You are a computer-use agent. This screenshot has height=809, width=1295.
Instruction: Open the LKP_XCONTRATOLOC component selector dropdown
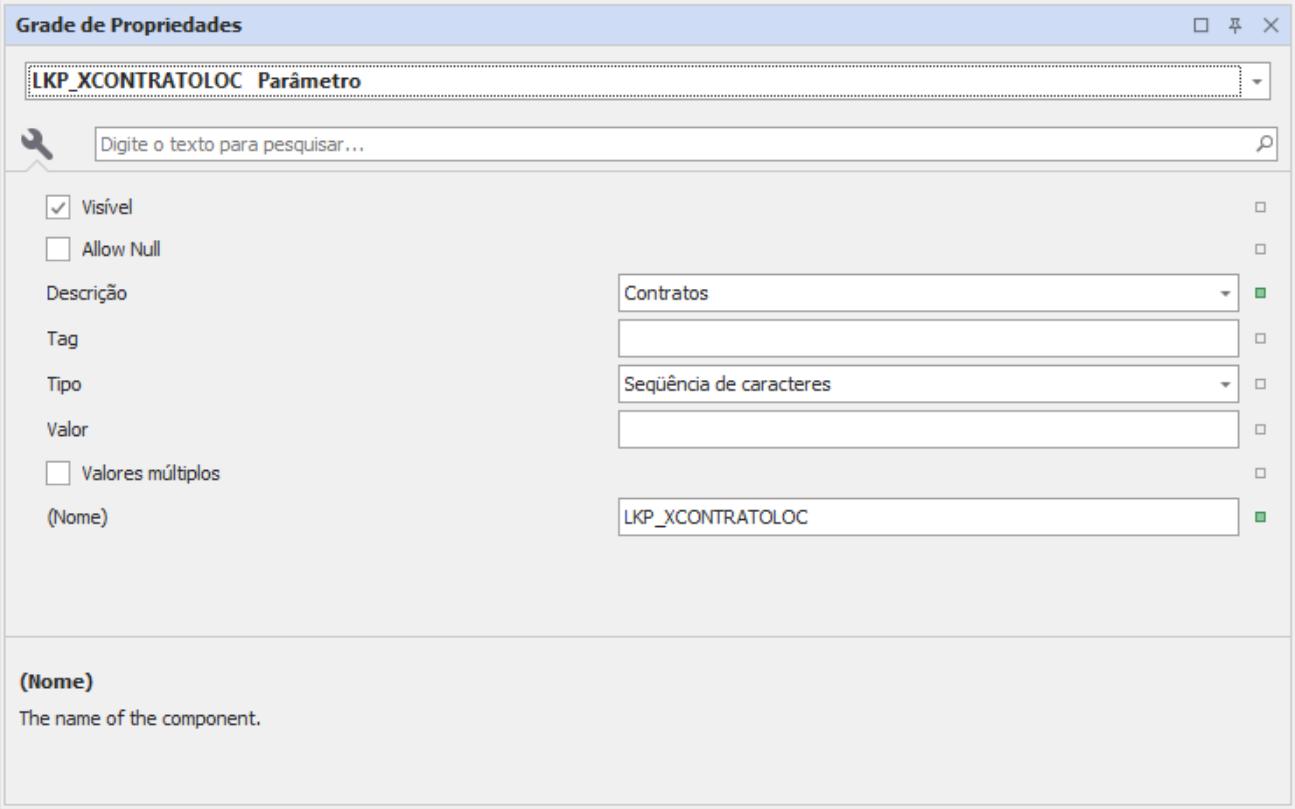click(1257, 82)
